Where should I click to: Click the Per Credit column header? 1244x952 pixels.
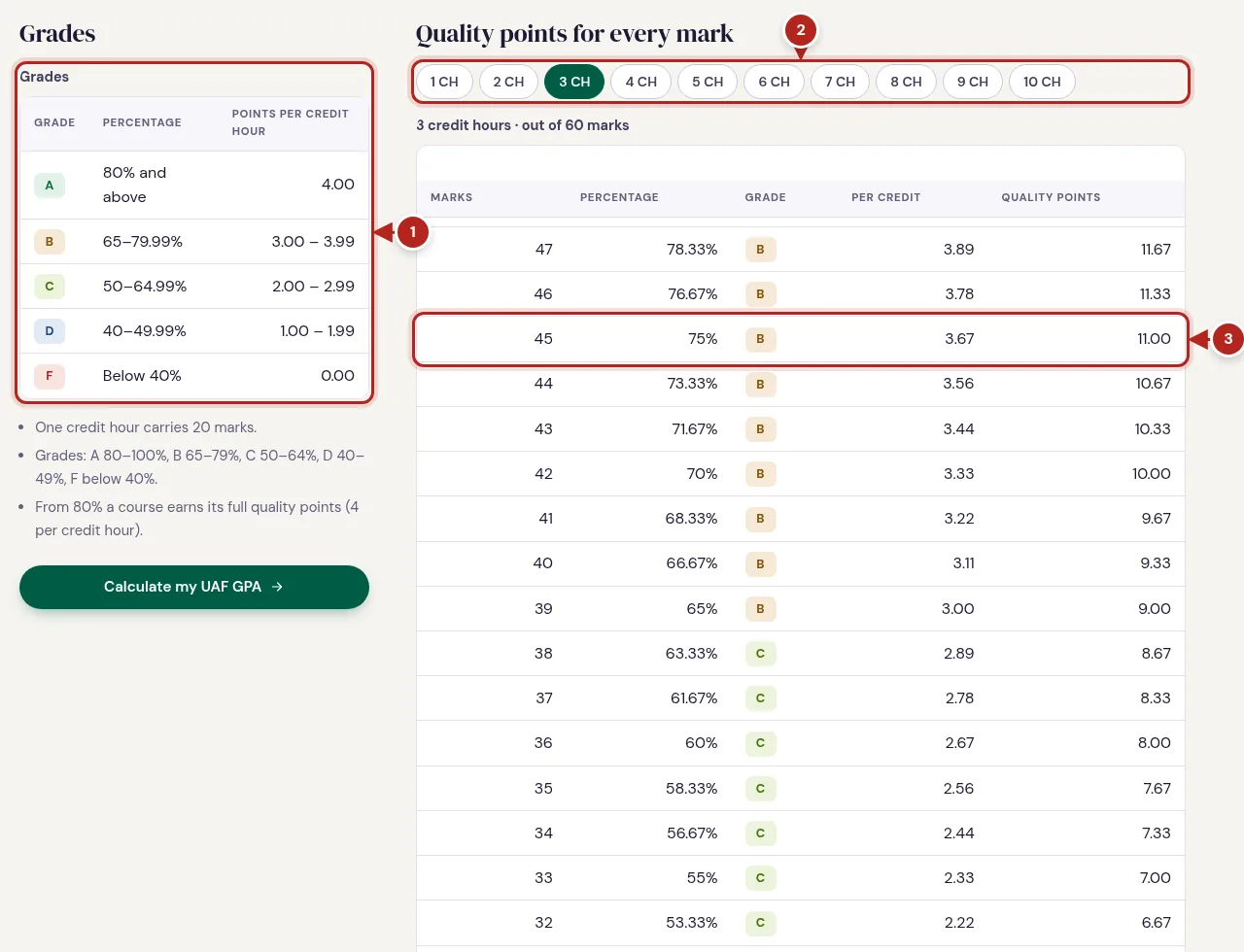pos(885,197)
